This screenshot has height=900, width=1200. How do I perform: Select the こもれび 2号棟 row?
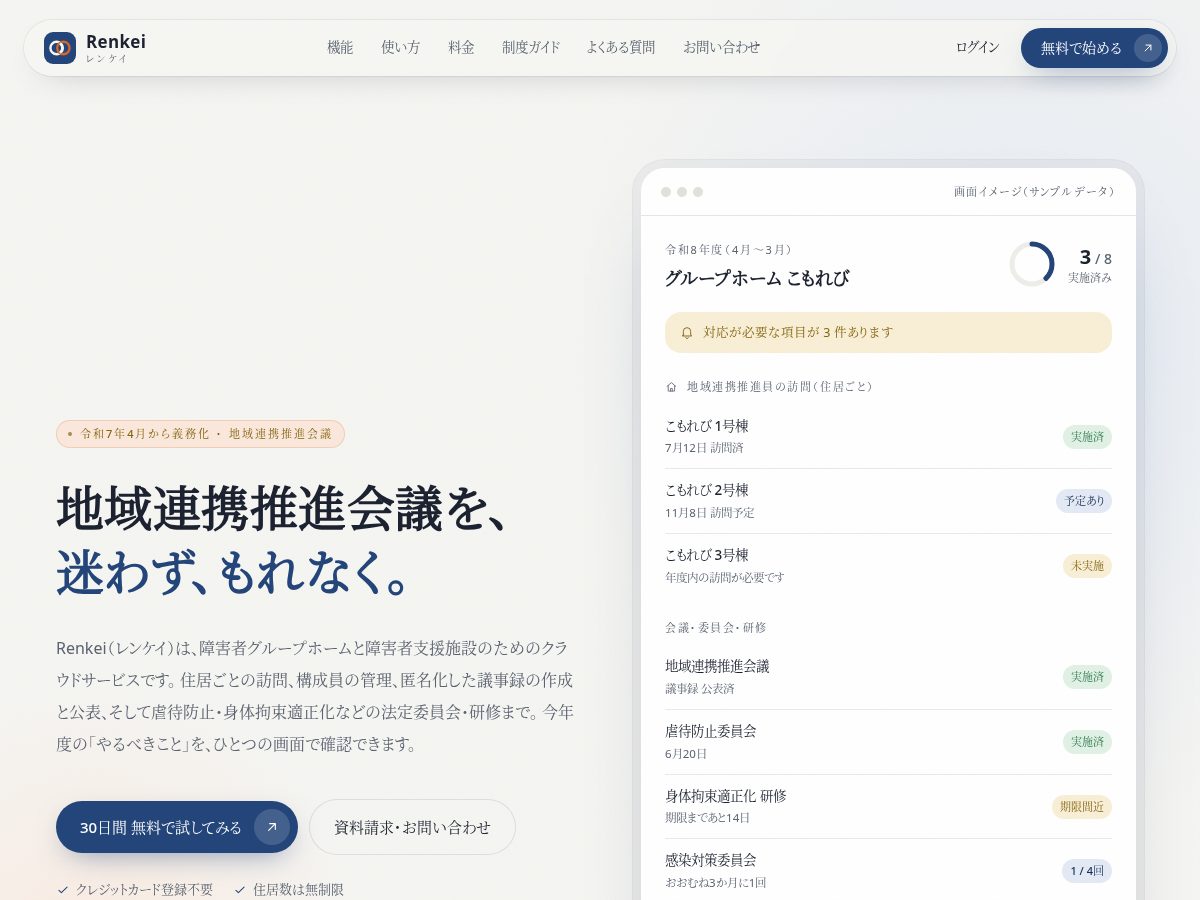(888, 501)
